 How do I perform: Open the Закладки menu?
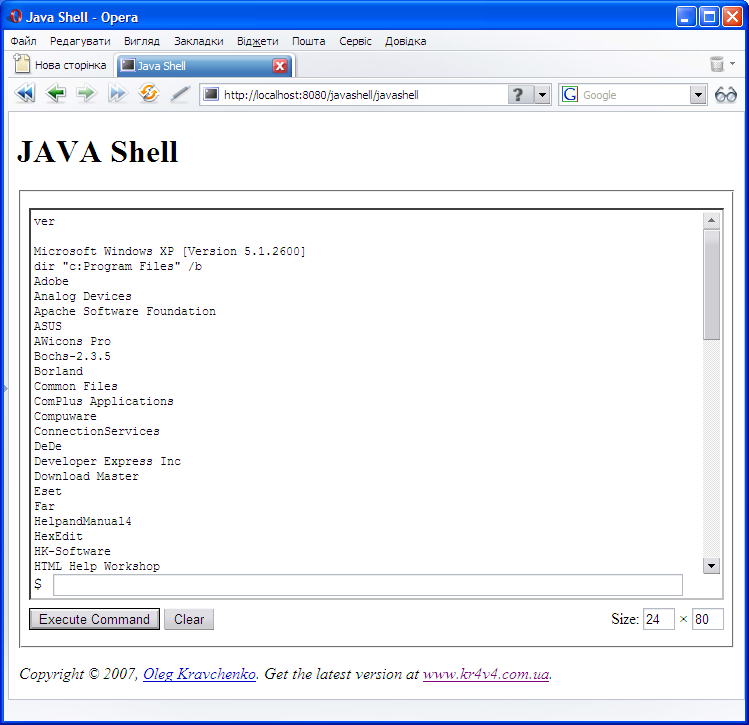[x=198, y=41]
